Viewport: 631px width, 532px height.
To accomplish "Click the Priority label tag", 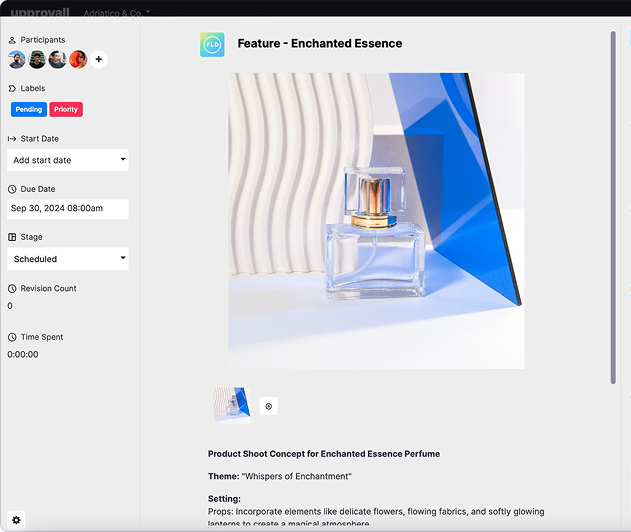I will click(x=66, y=110).
